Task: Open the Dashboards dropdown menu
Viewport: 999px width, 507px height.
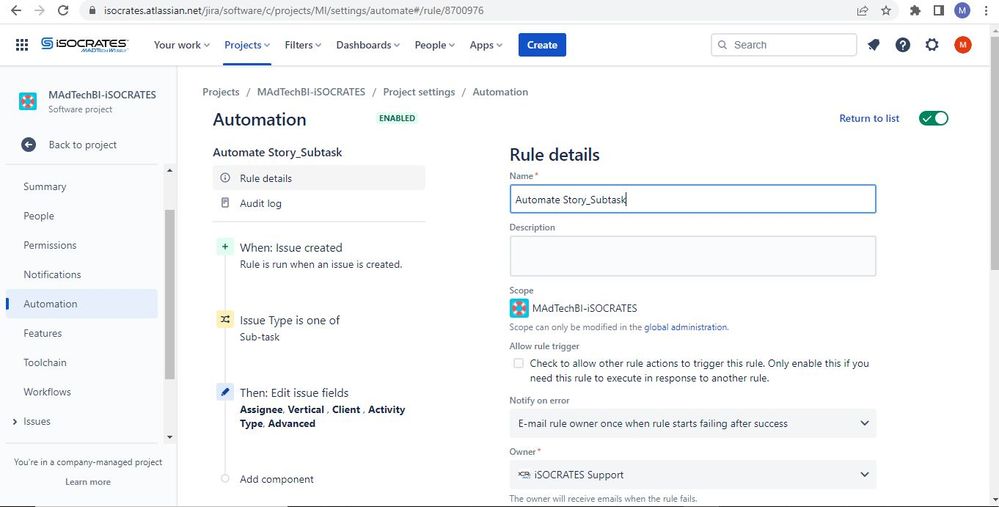Action: [x=368, y=45]
